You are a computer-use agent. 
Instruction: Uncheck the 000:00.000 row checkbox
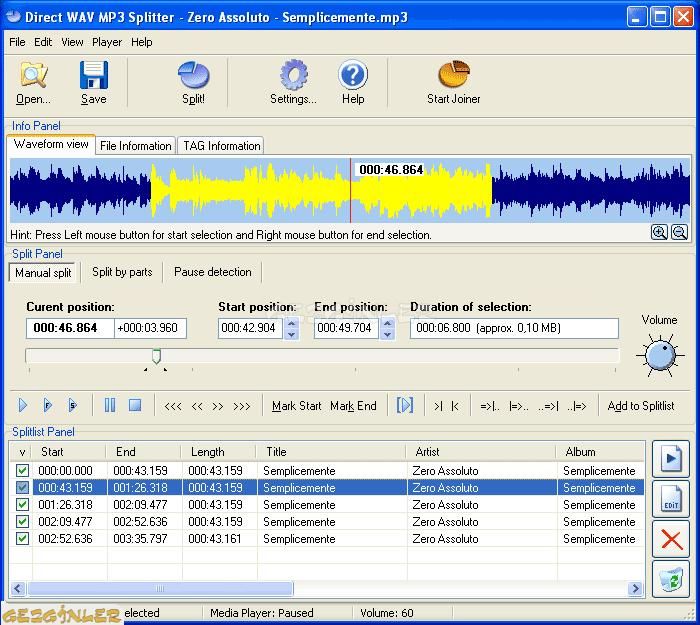tap(22, 471)
